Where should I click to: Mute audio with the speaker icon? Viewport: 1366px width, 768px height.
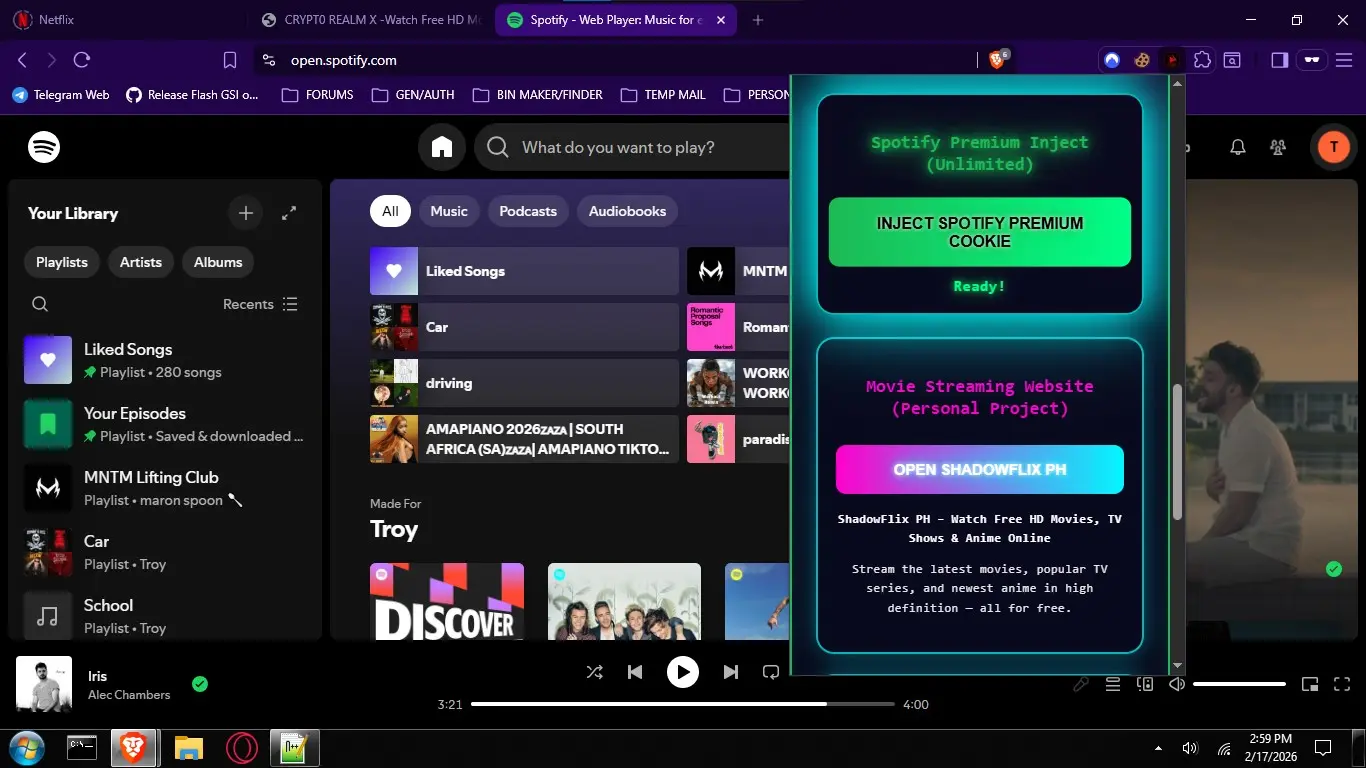[1177, 684]
